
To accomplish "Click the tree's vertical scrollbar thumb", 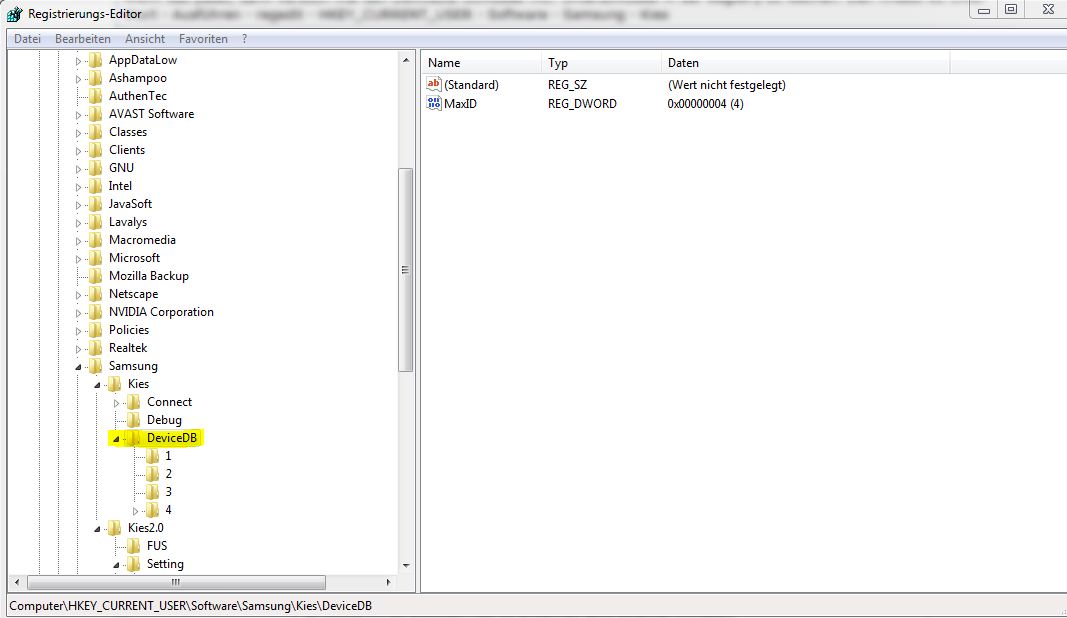I will pyautogui.click(x=406, y=270).
